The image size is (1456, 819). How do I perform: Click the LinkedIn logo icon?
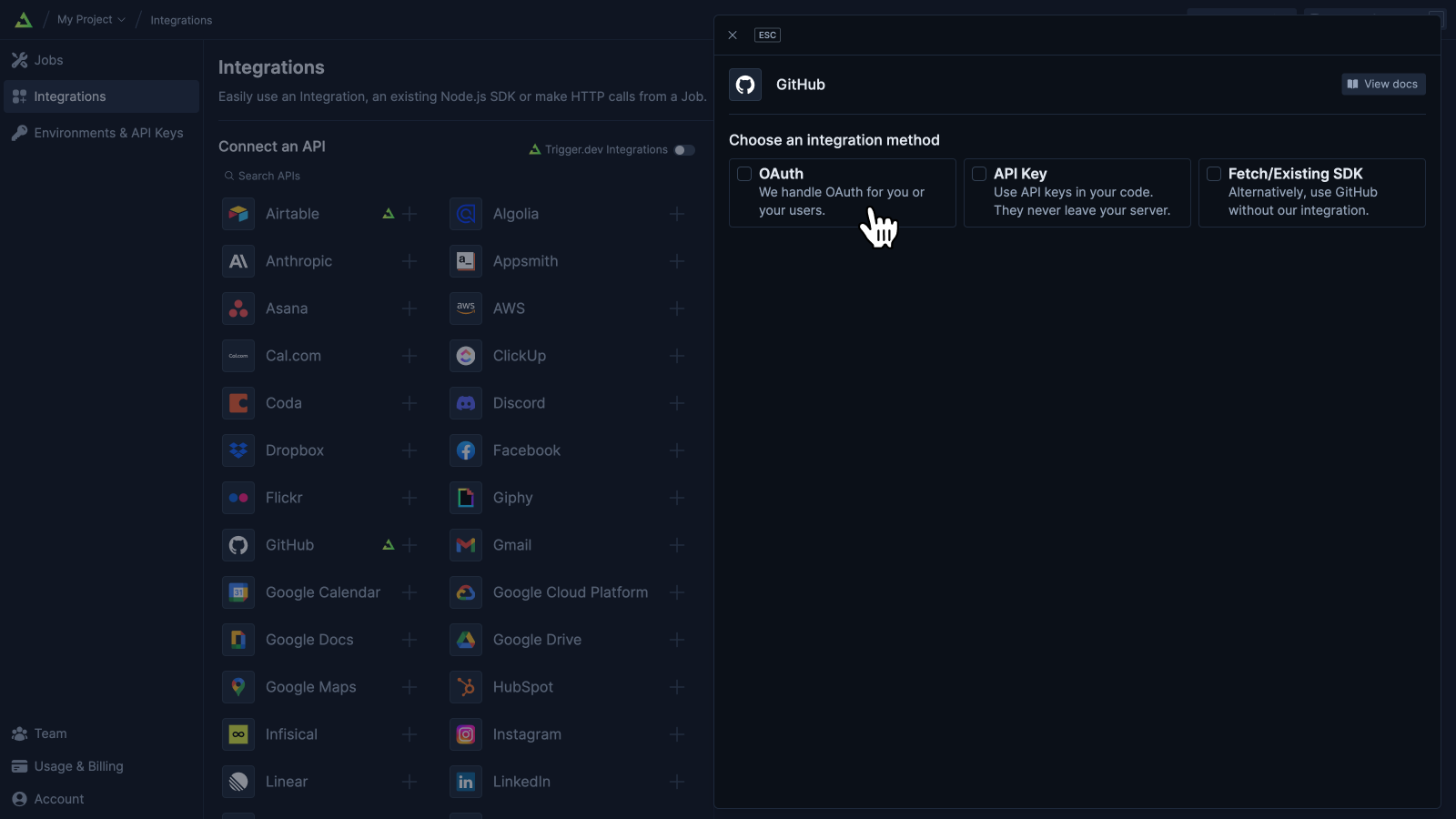pos(466,782)
